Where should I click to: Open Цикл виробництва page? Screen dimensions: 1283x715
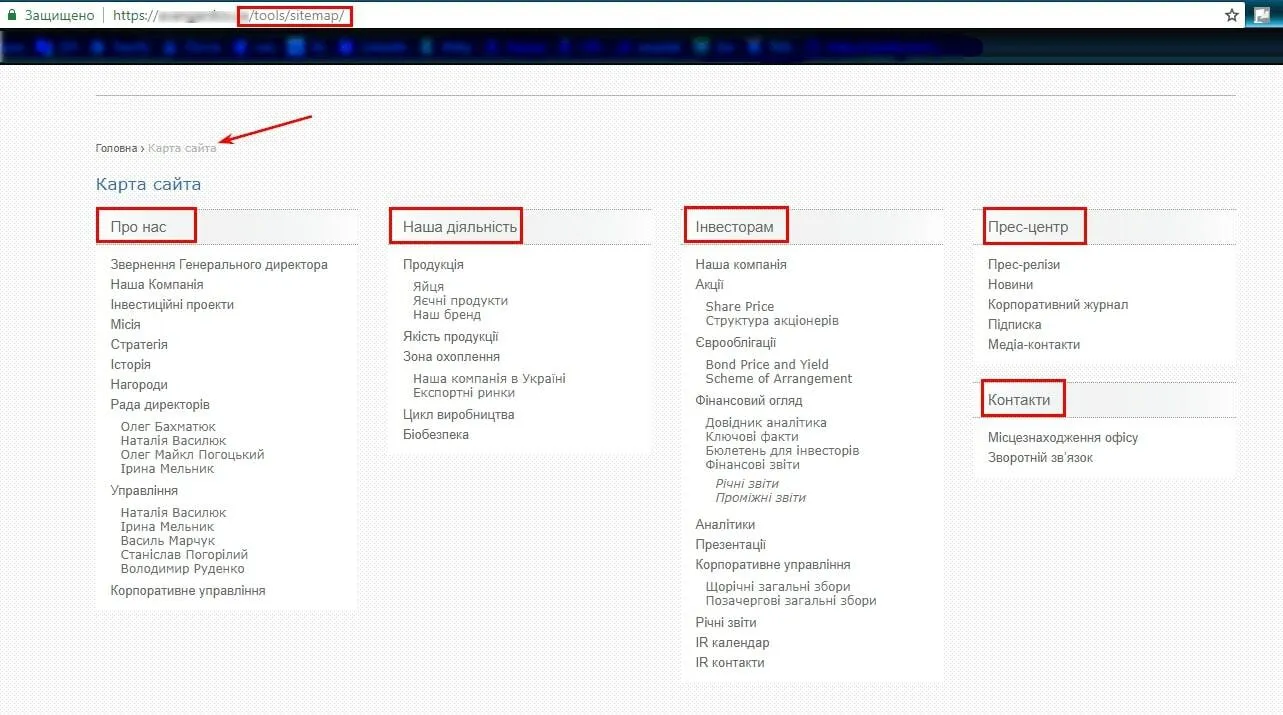click(x=459, y=415)
